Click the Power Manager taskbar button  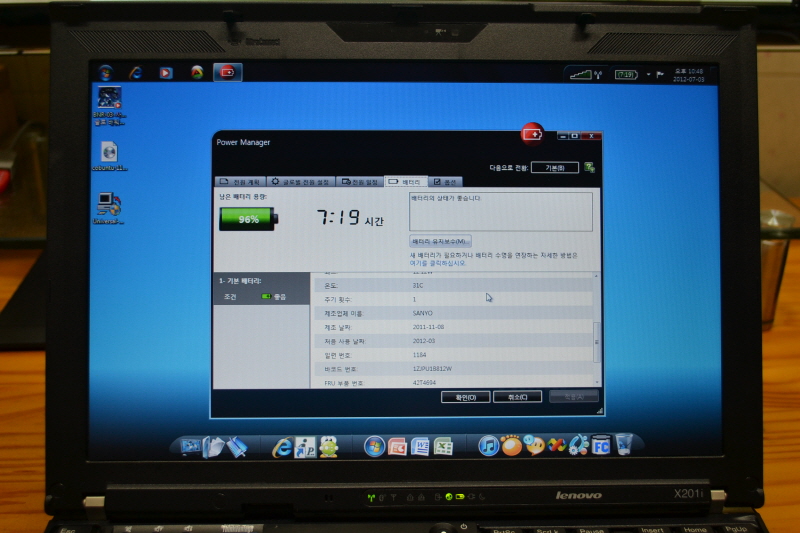point(227,72)
